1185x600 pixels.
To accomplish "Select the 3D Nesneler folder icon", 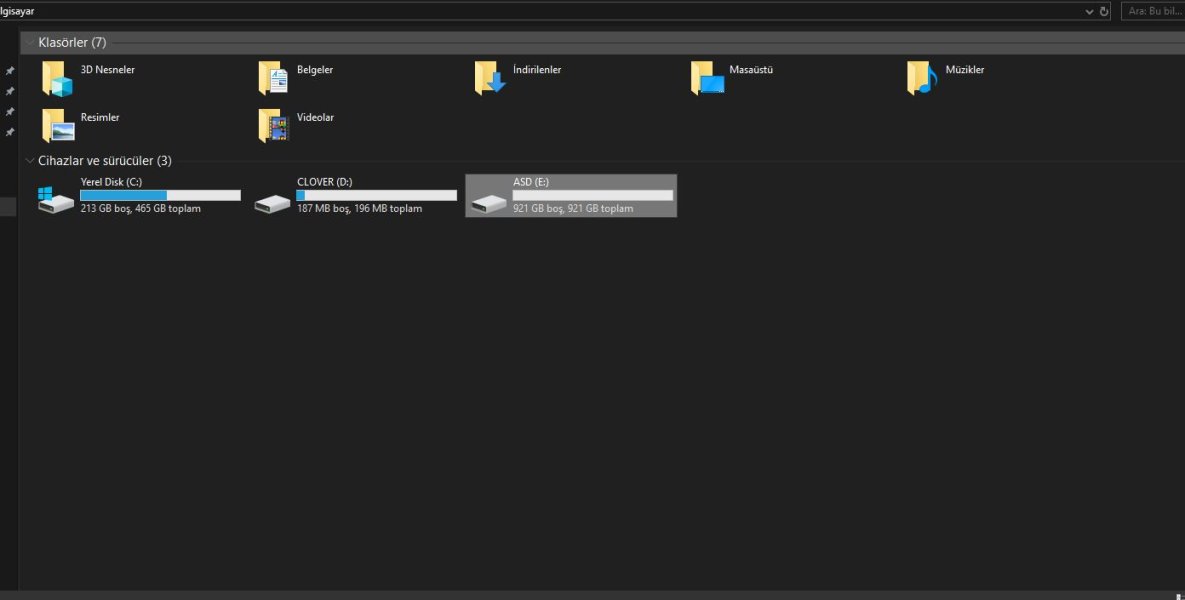I will (57, 79).
